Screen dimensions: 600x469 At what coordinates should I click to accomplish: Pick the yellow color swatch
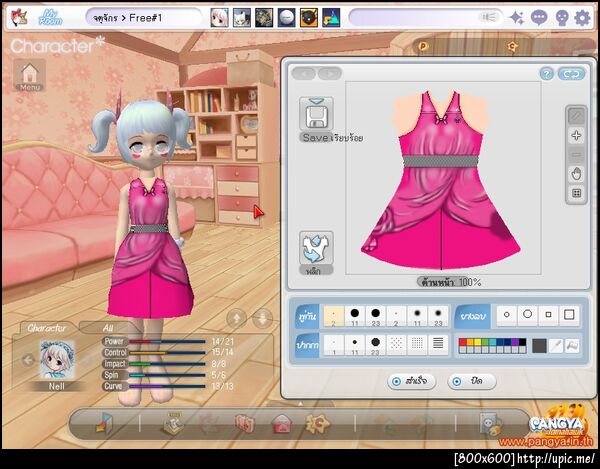click(x=478, y=342)
